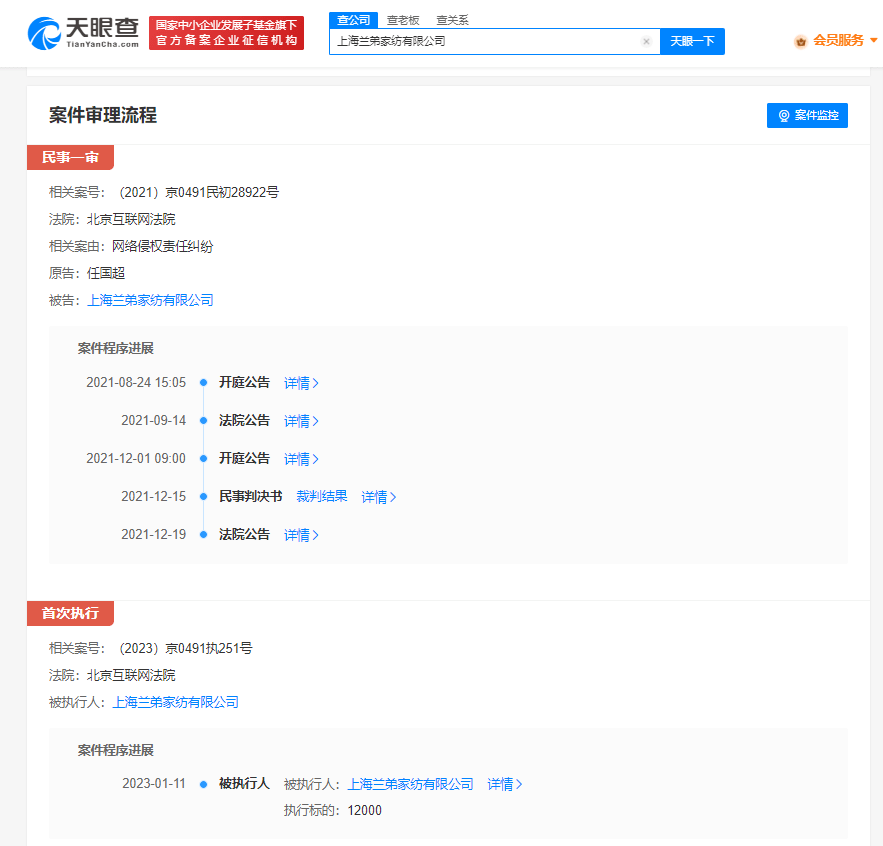This screenshot has width=883, height=846.
Task: Open 详情 for 2021-12-01 开庭公告
Action: 301,459
